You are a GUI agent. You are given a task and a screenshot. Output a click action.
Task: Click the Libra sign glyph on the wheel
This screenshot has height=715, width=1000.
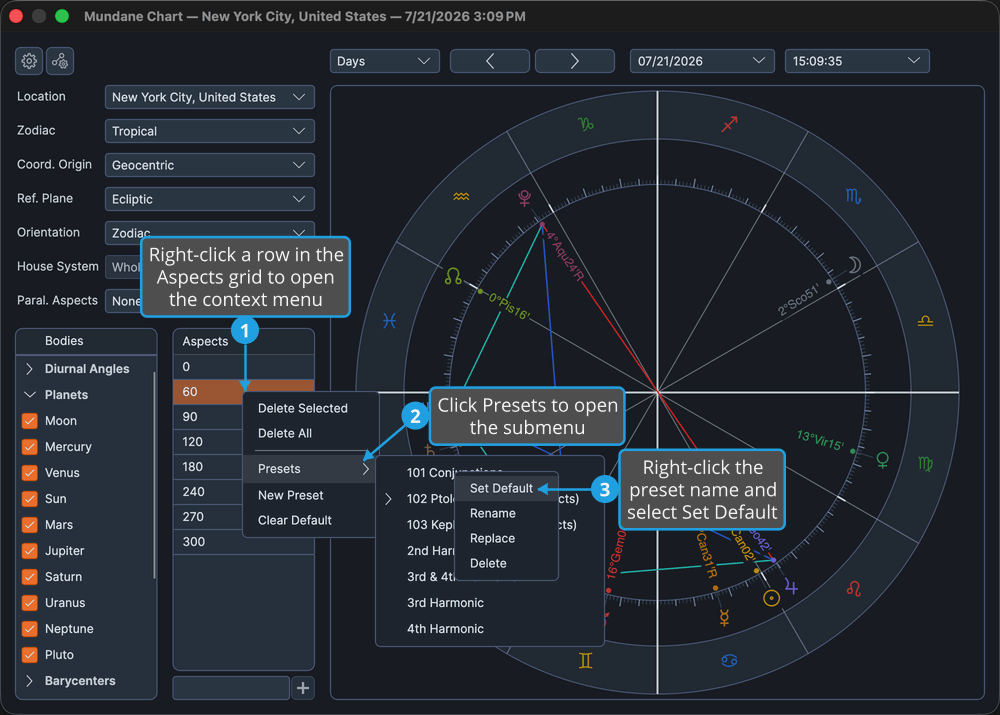(925, 321)
